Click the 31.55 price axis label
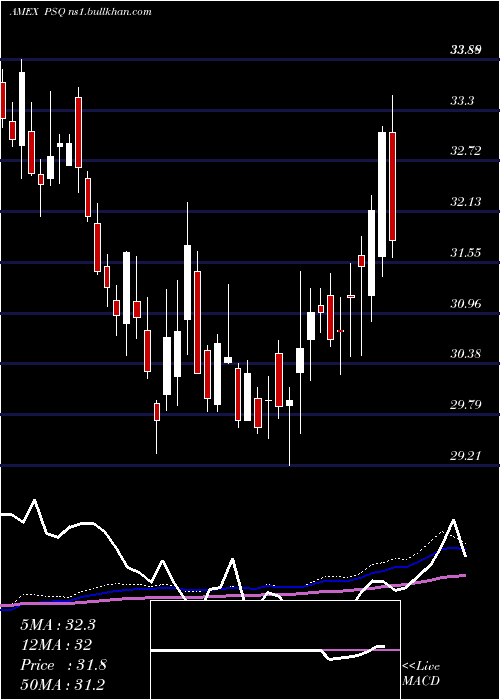This screenshot has height=700, width=500. 465,253
